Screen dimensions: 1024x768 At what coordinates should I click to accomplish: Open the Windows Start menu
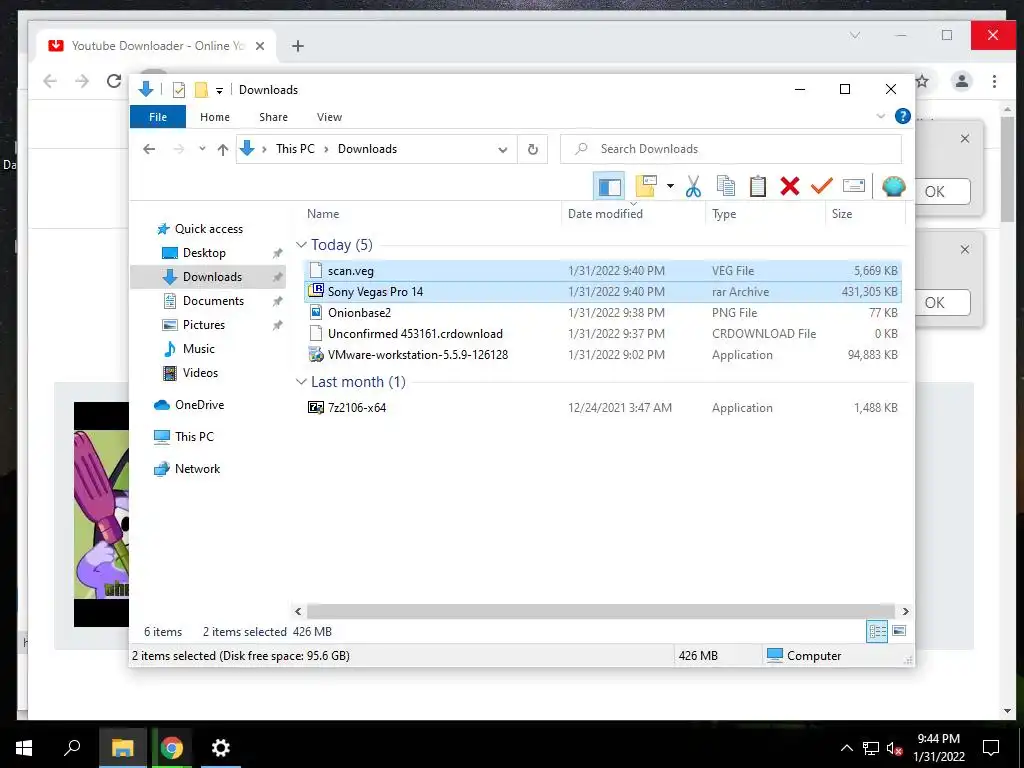(24, 747)
